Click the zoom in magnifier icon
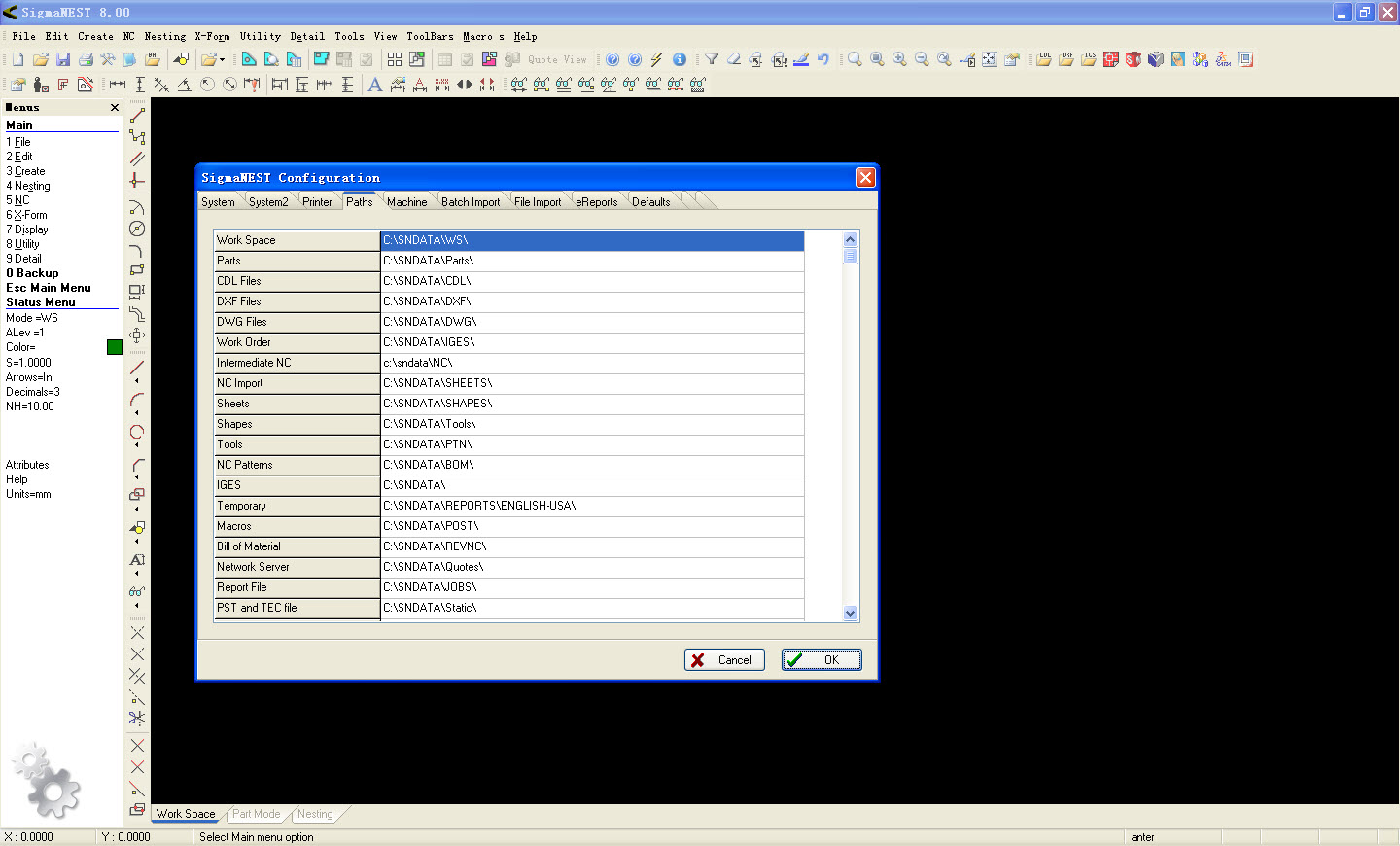This screenshot has width=1400, height=846. [x=899, y=59]
